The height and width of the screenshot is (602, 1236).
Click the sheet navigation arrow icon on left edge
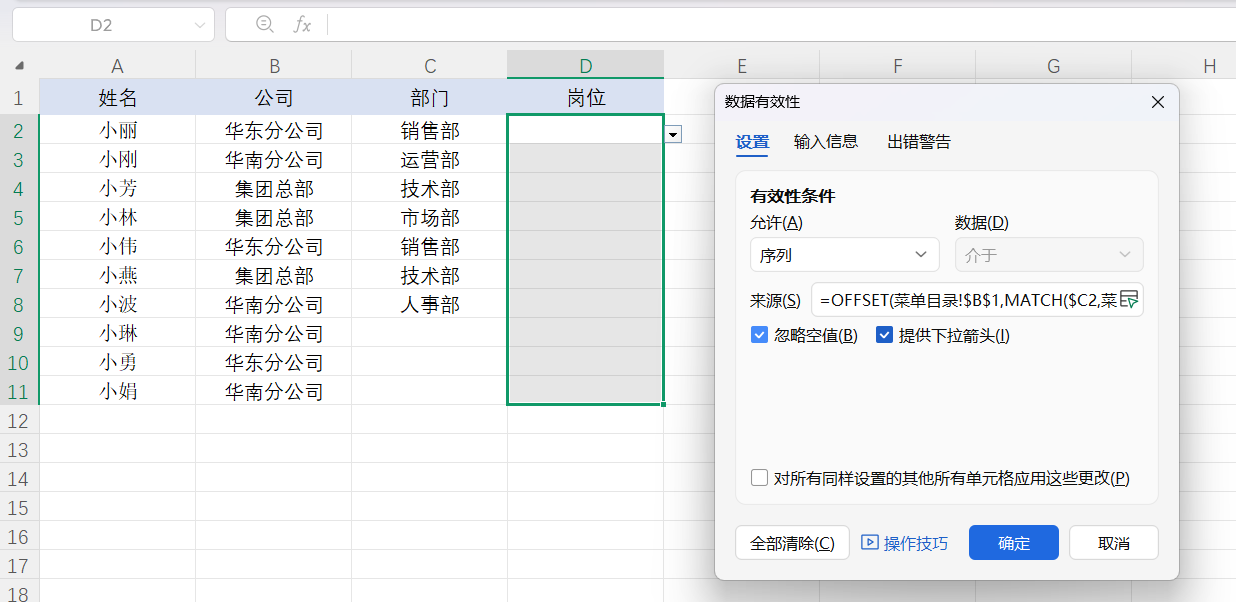point(18,66)
